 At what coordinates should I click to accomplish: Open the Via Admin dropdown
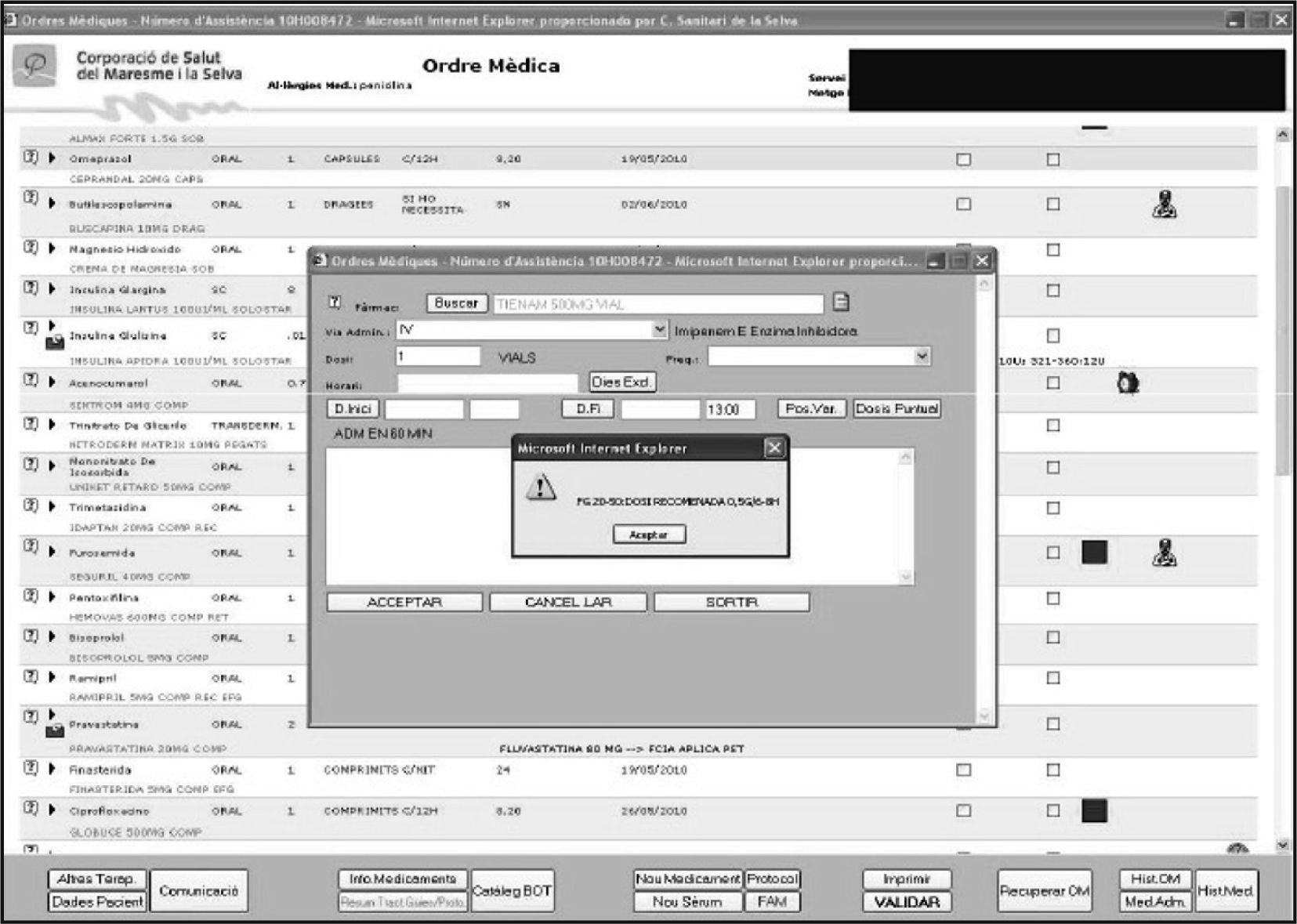click(x=660, y=330)
